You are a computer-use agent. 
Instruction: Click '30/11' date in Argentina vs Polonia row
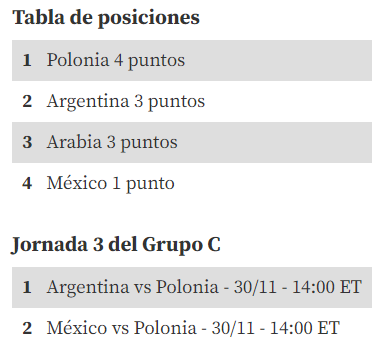[255, 287]
